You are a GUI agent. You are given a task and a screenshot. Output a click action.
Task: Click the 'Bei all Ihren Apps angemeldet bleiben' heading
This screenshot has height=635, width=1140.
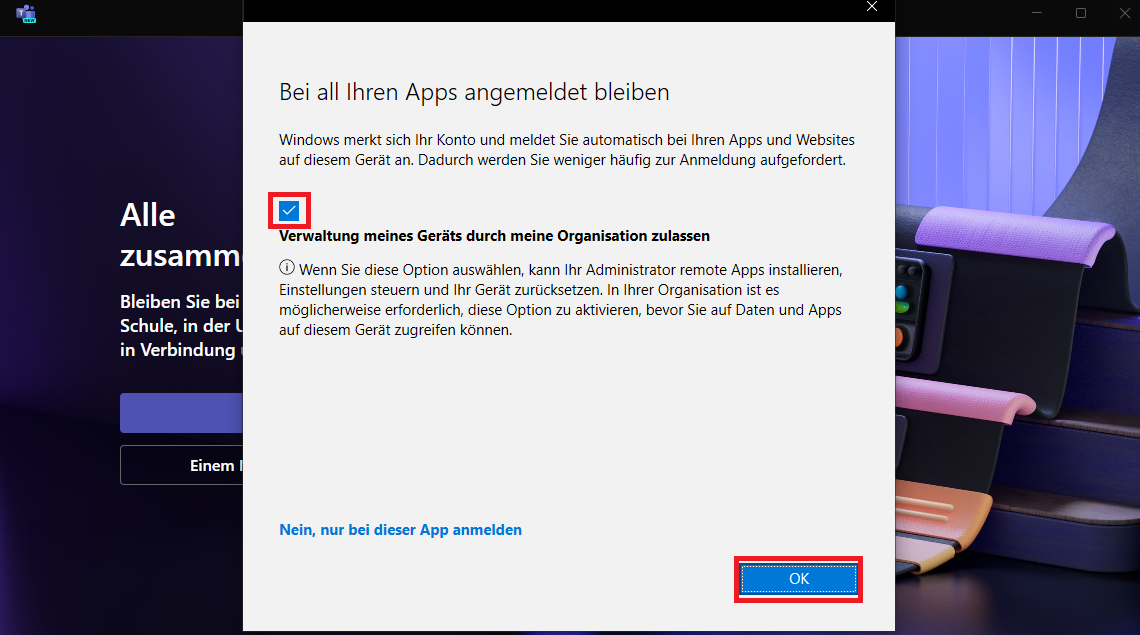pyautogui.click(x=474, y=93)
